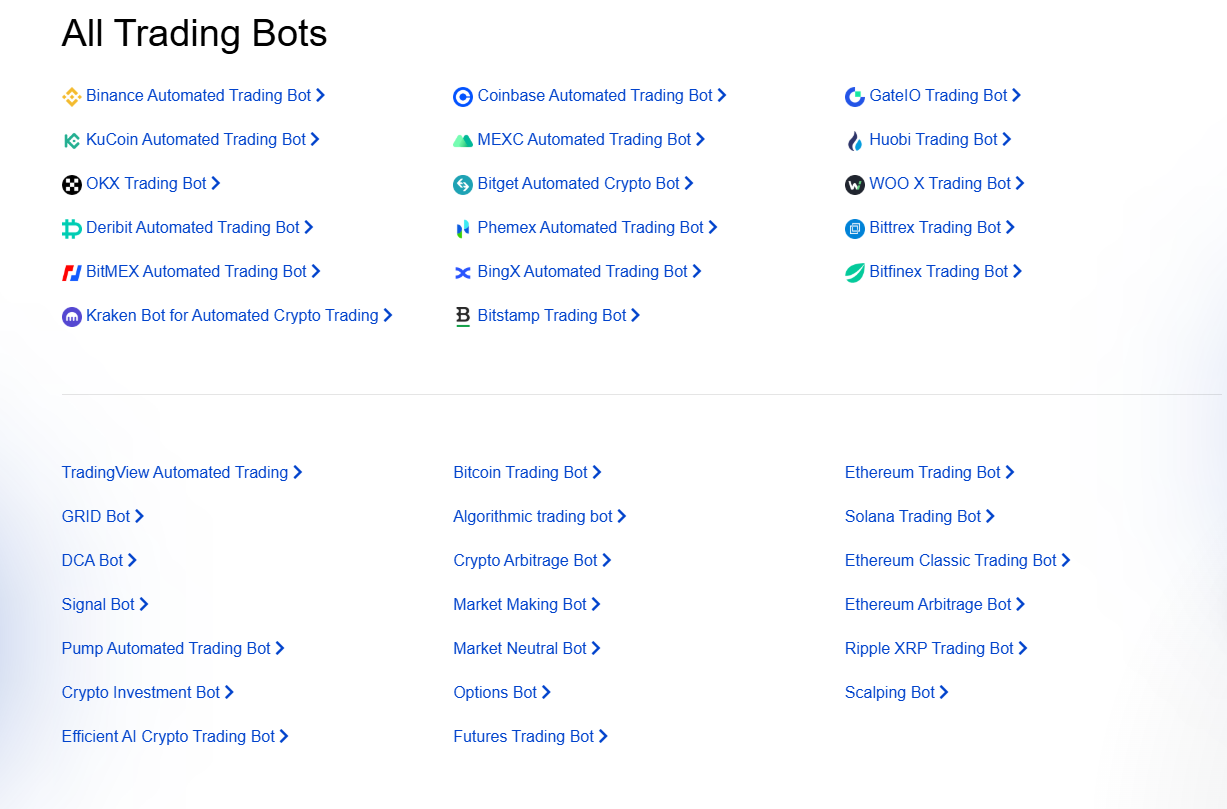Open Market Making Bot link
The image size is (1227, 809).
coord(527,605)
